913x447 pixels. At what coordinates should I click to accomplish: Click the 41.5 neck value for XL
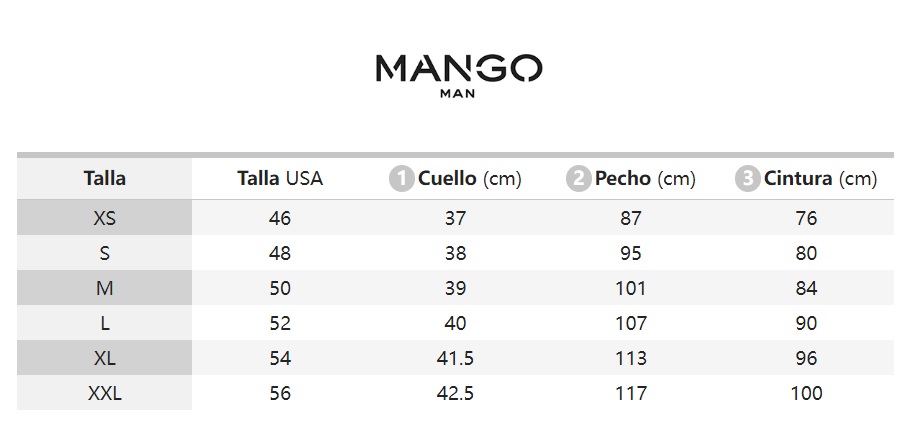455,358
